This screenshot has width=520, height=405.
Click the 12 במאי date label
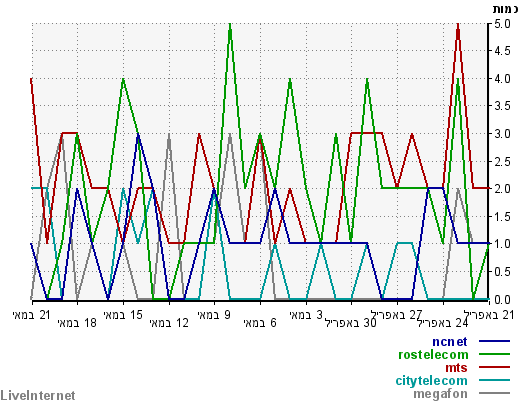[169, 323]
